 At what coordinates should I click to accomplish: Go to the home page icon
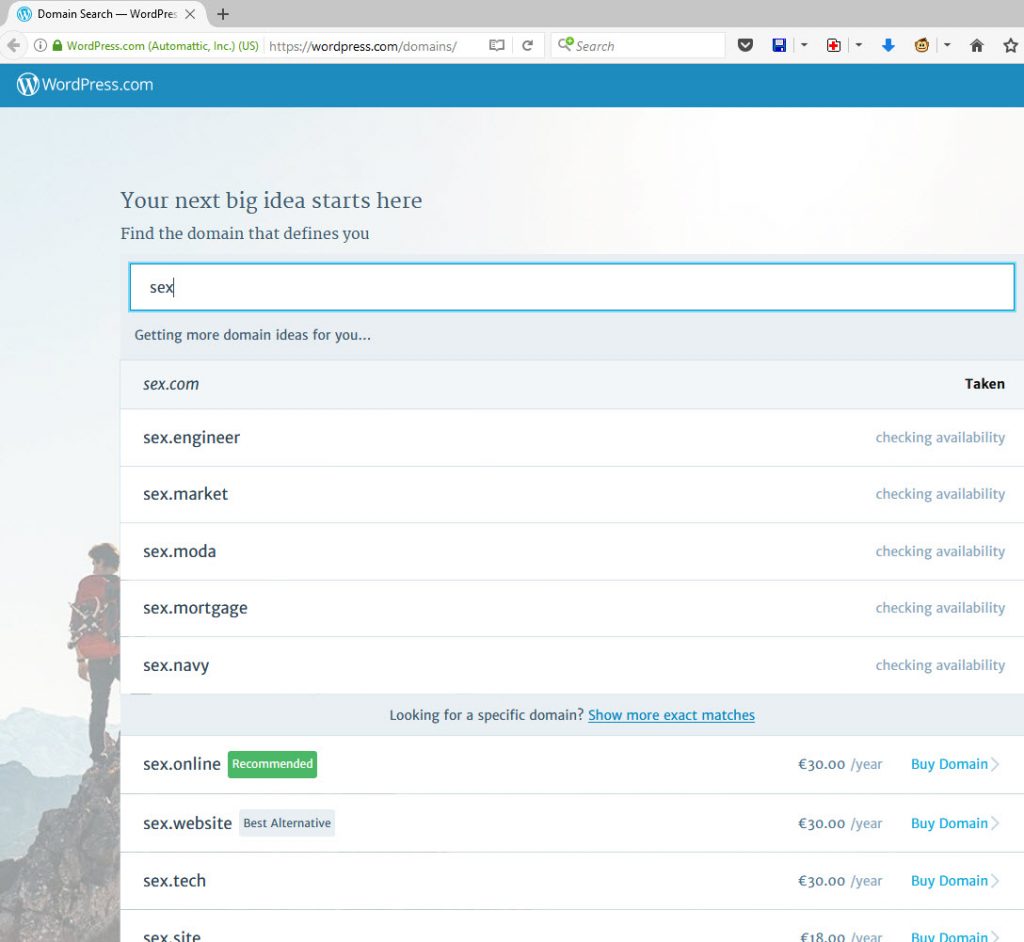[x=976, y=45]
